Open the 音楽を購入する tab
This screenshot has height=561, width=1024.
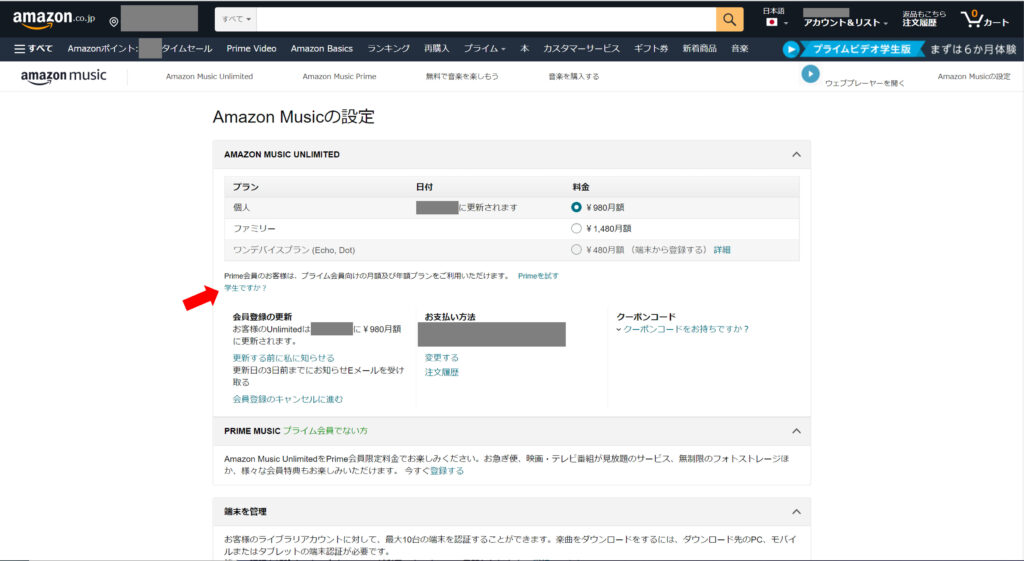(573, 76)
